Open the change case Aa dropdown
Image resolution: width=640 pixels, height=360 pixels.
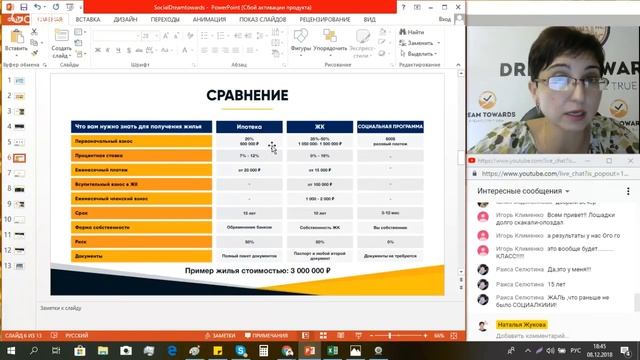[x=166, y=50]
